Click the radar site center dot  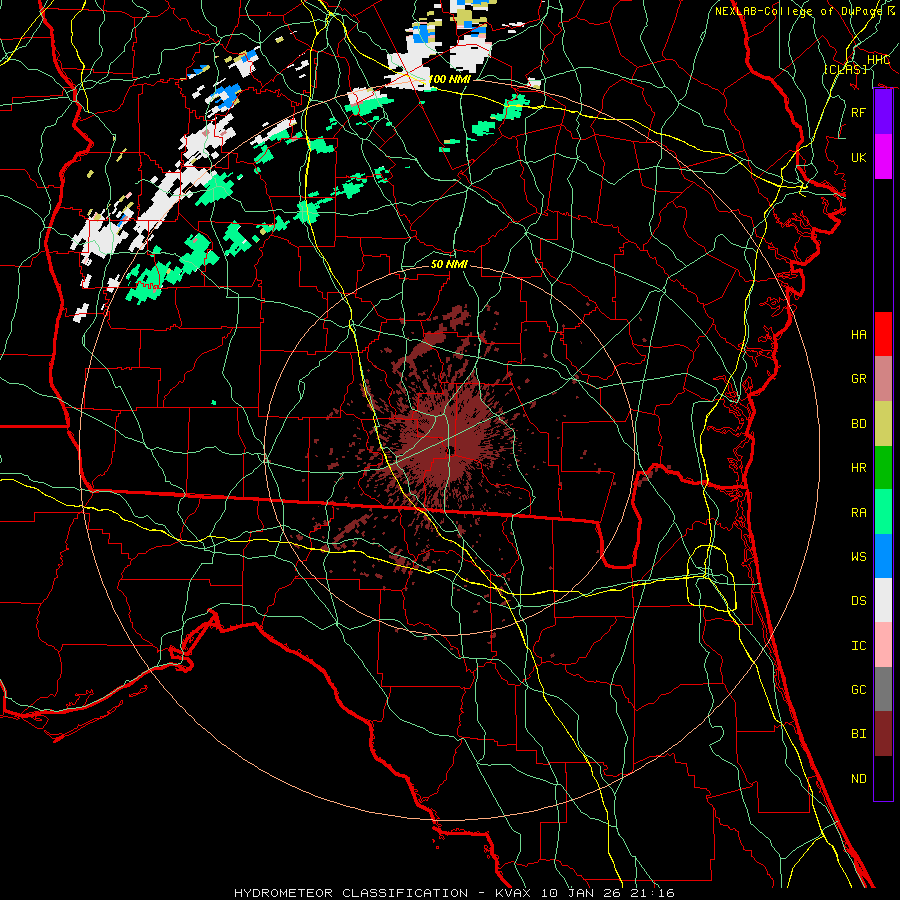(452, 450)
